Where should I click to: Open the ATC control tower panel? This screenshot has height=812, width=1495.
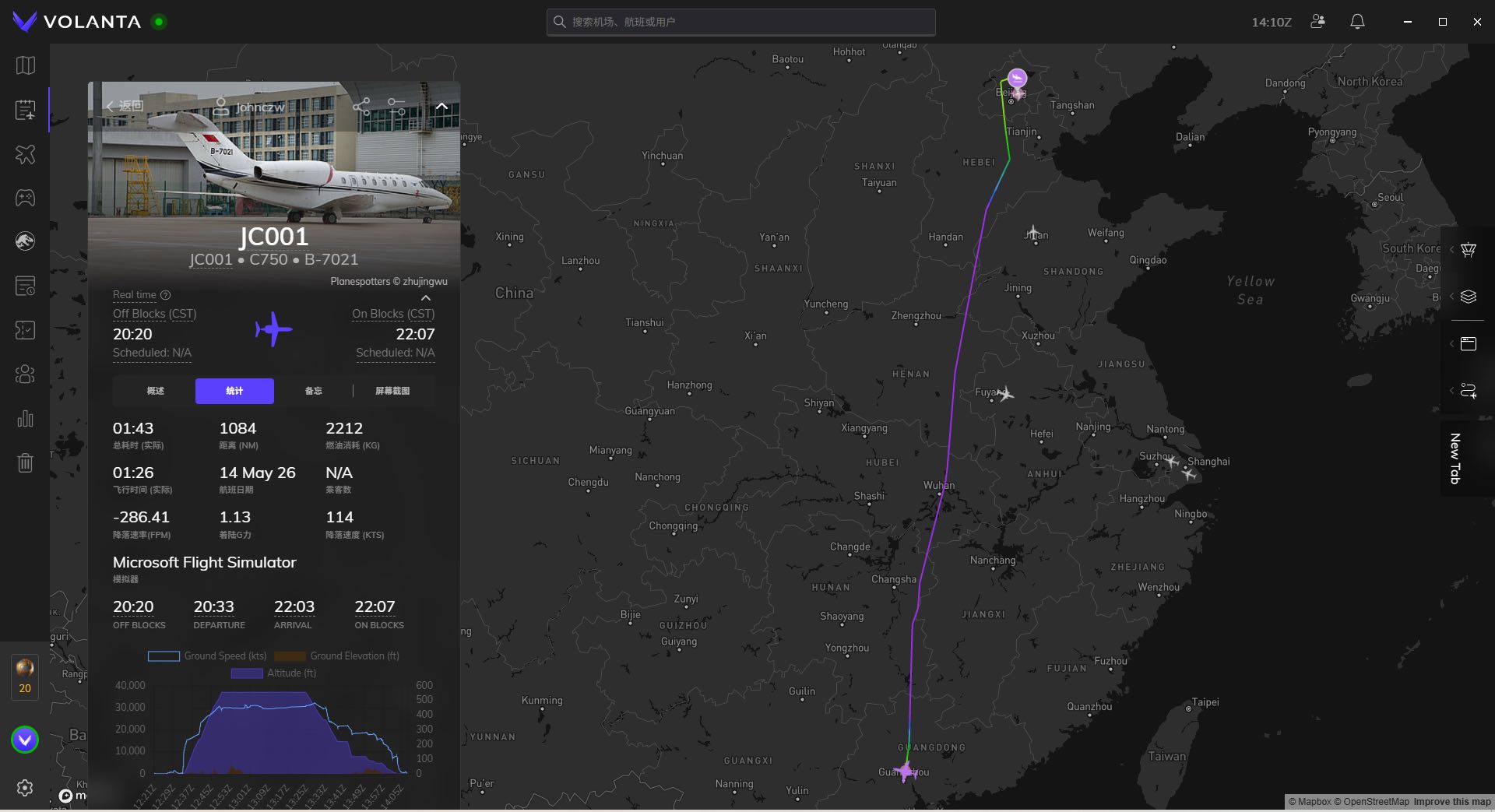pyautogui.click(x=1468, y=250)
